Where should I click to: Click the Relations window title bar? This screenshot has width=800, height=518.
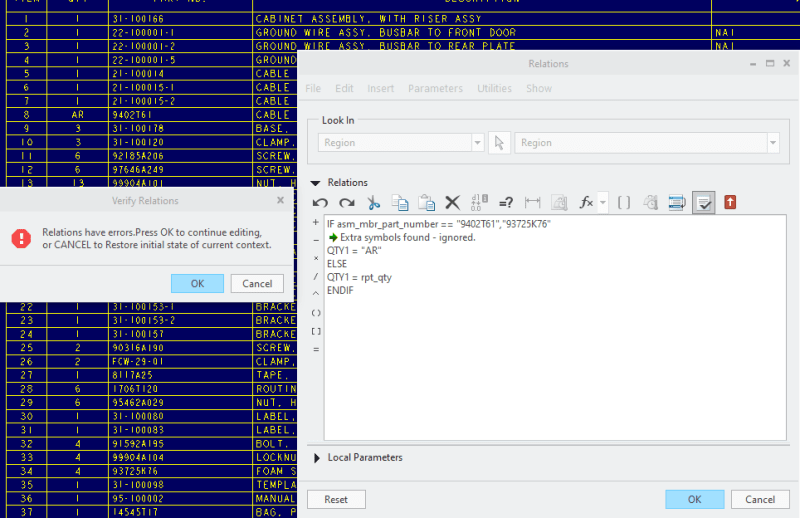click(x=548, y=63)
